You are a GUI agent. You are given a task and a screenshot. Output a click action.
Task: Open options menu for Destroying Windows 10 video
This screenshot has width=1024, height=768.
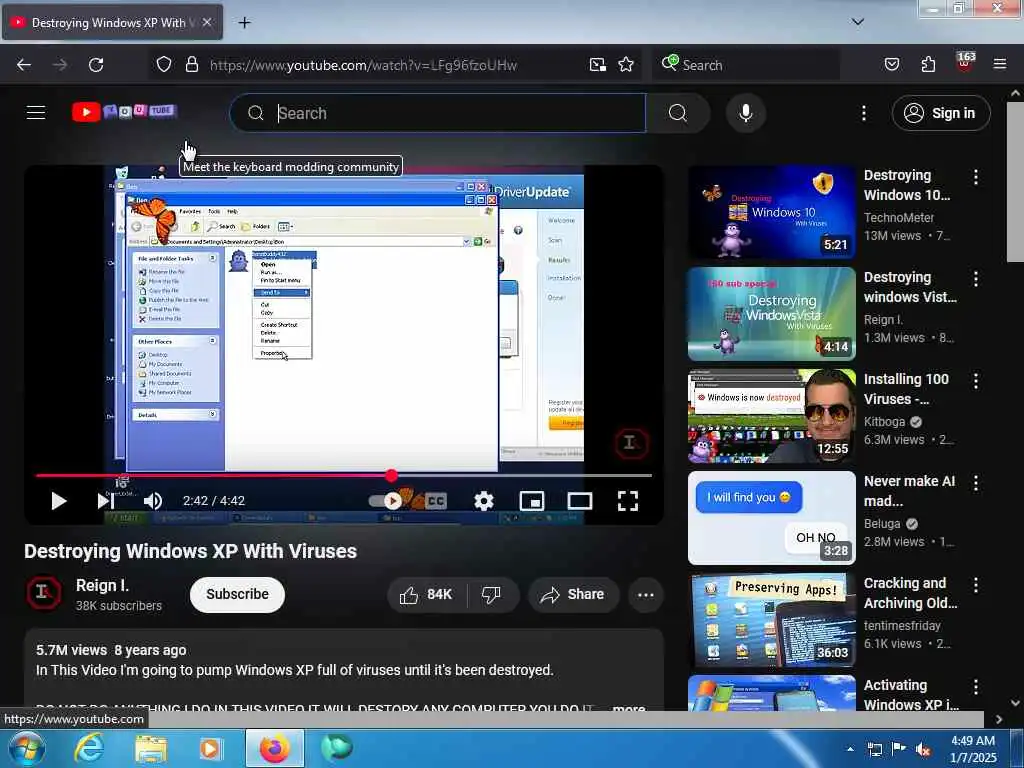pos(976,176)
